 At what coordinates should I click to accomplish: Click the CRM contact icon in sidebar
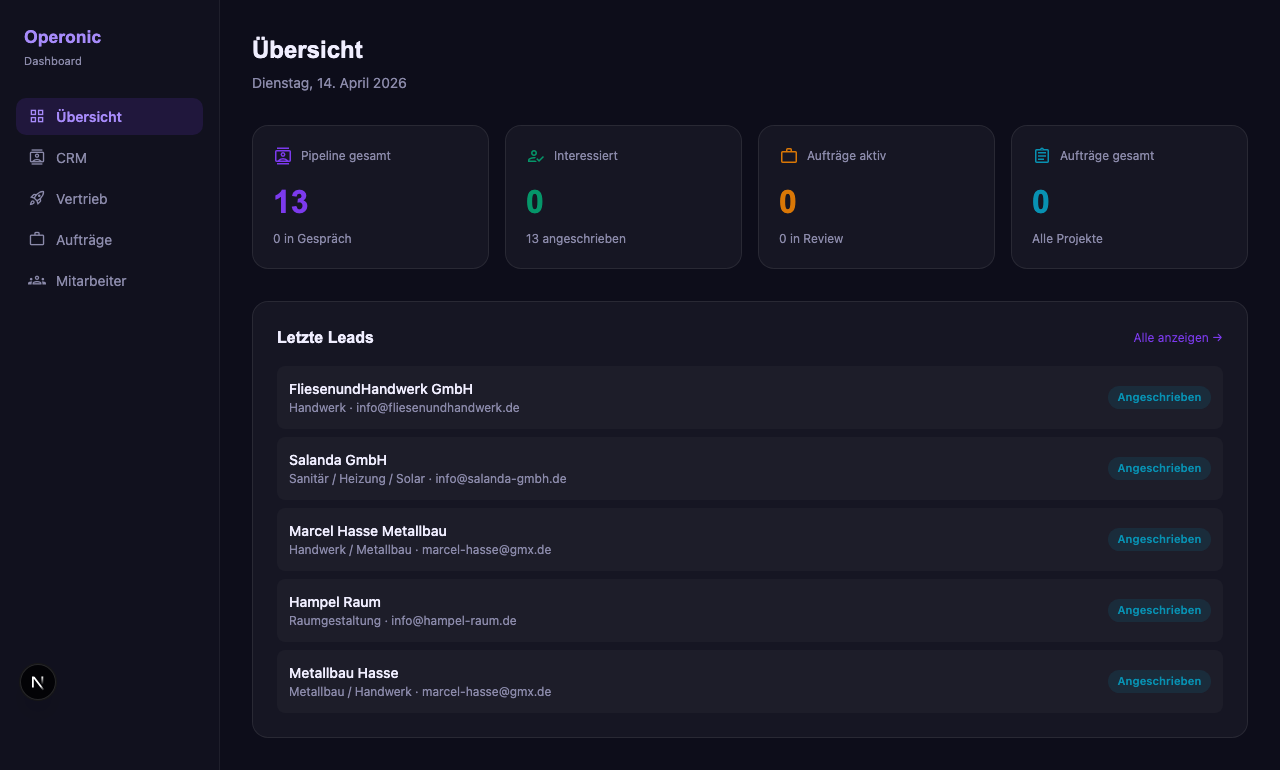(37, 157)
